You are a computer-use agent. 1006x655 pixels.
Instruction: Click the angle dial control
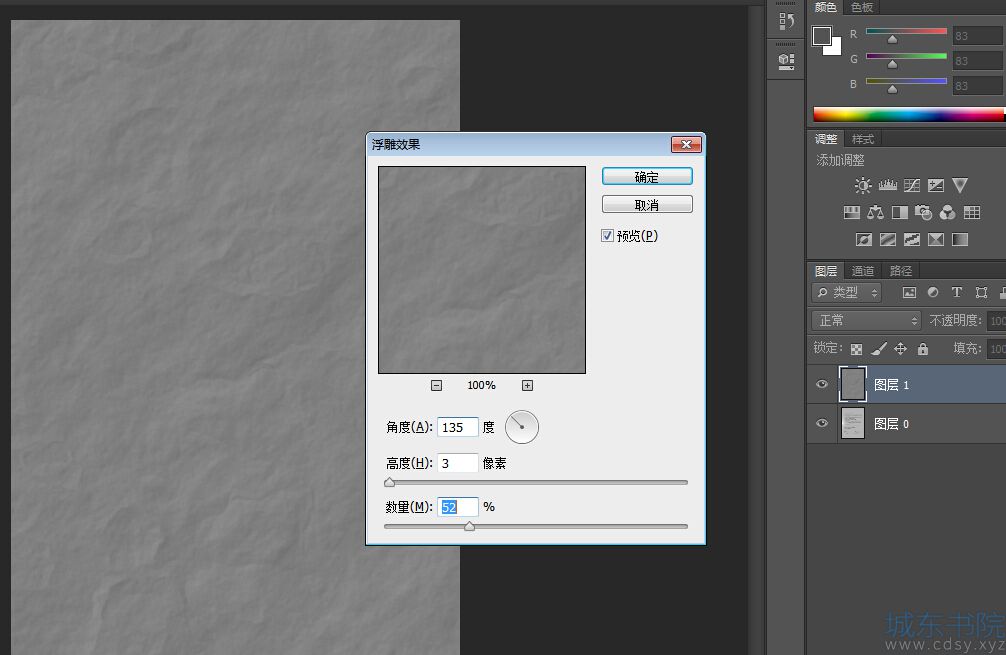coord(522,427)
